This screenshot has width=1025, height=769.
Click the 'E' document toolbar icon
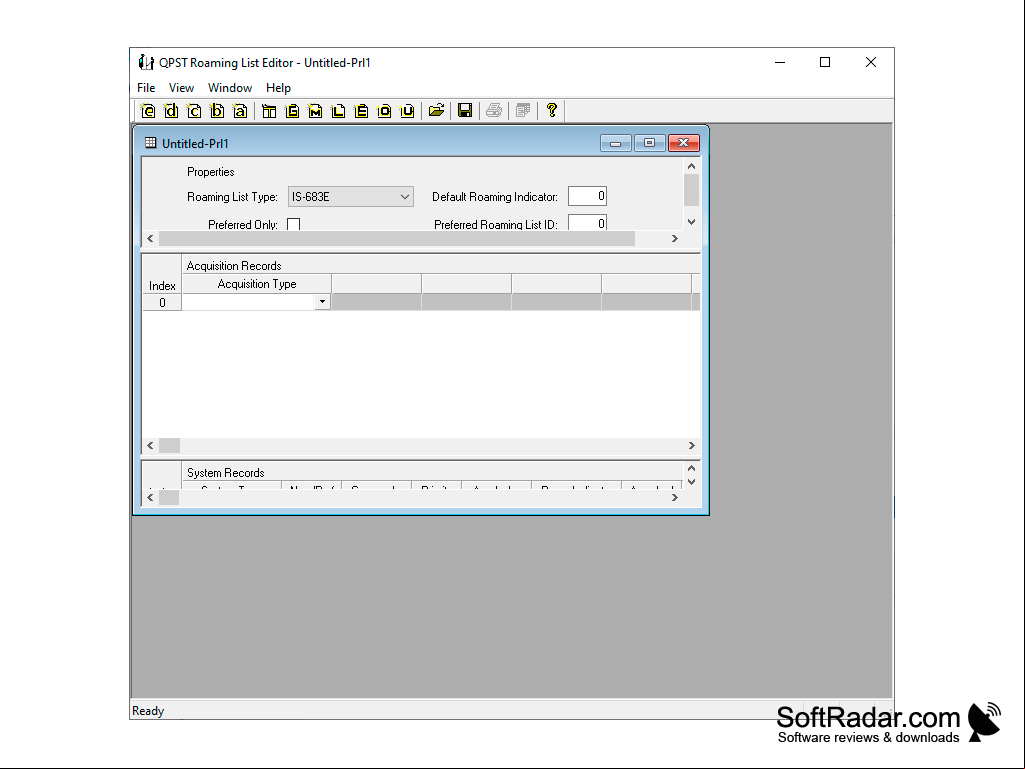361,111
